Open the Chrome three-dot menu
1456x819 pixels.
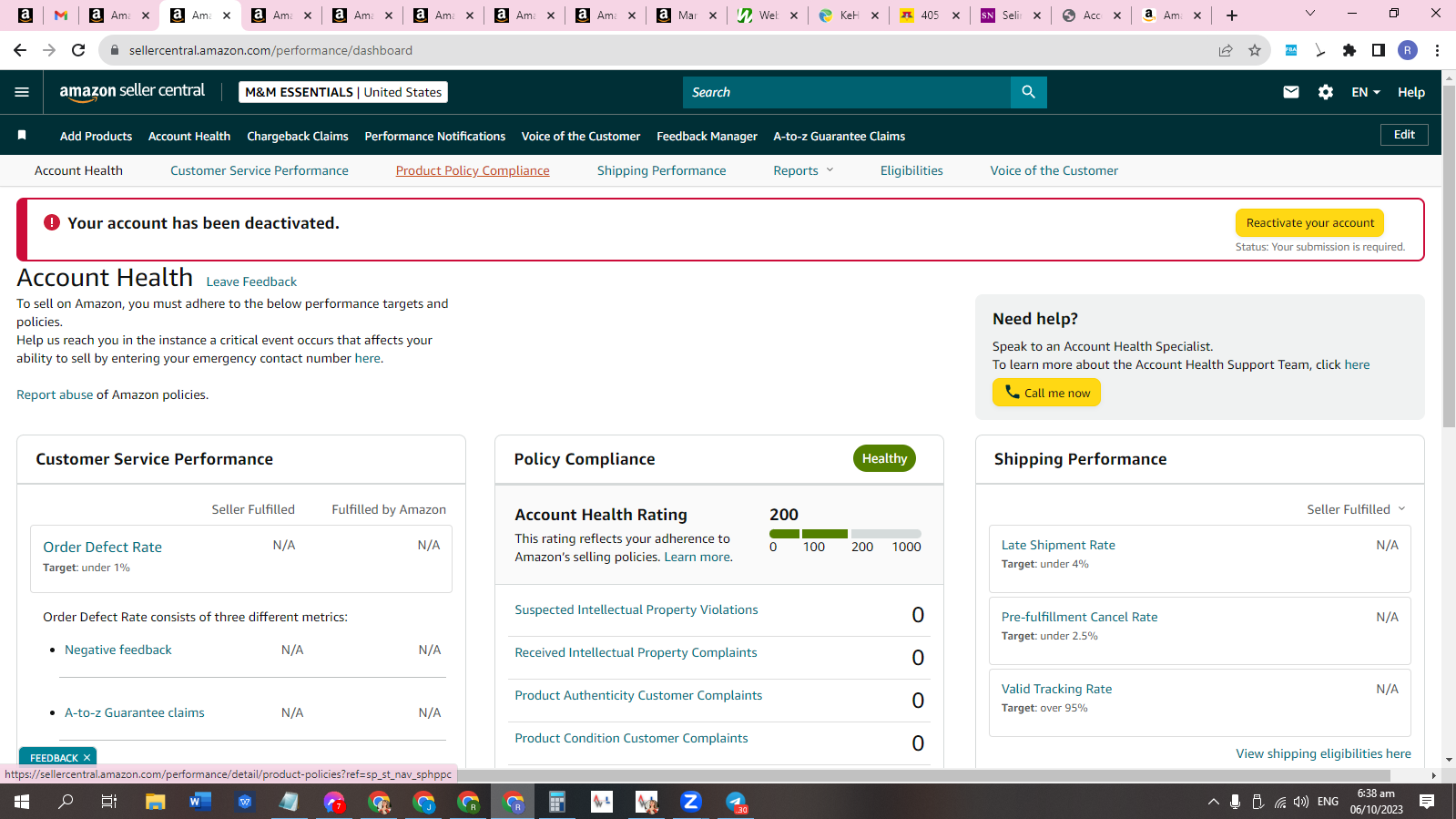(1437, 50)
